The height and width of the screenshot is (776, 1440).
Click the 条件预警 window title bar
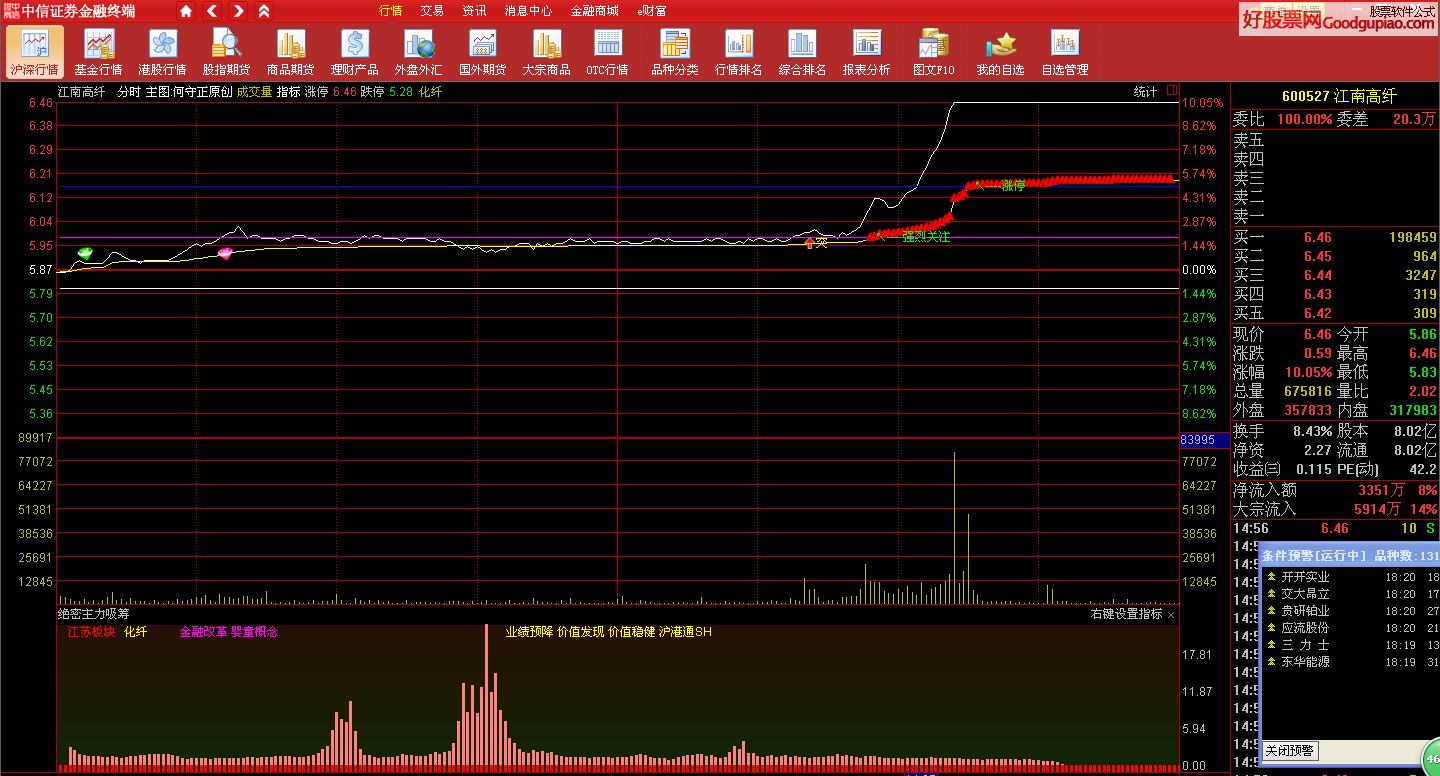point(1350,555)
